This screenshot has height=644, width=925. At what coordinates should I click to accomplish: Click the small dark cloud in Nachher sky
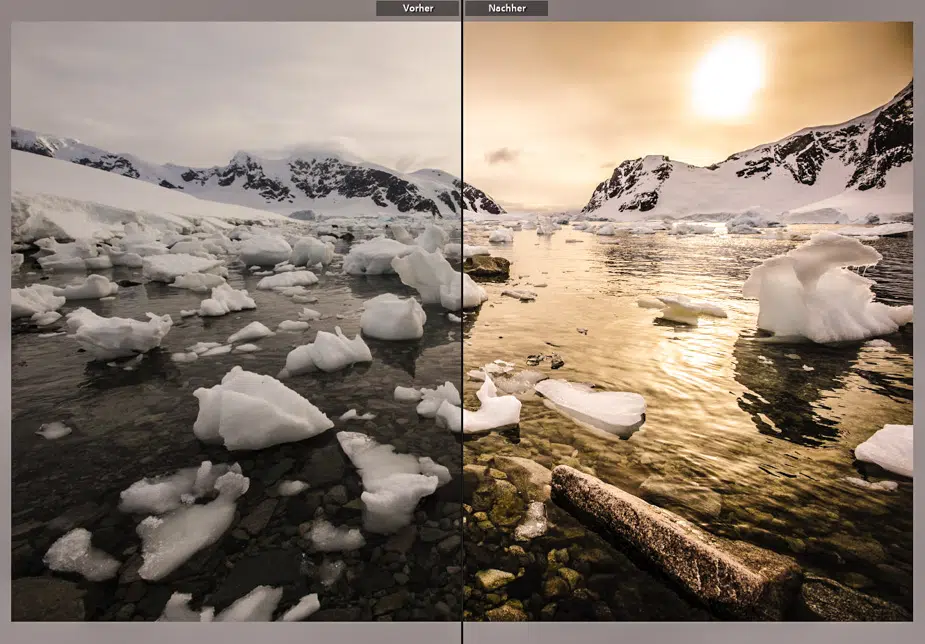click(x=503, y=155)
